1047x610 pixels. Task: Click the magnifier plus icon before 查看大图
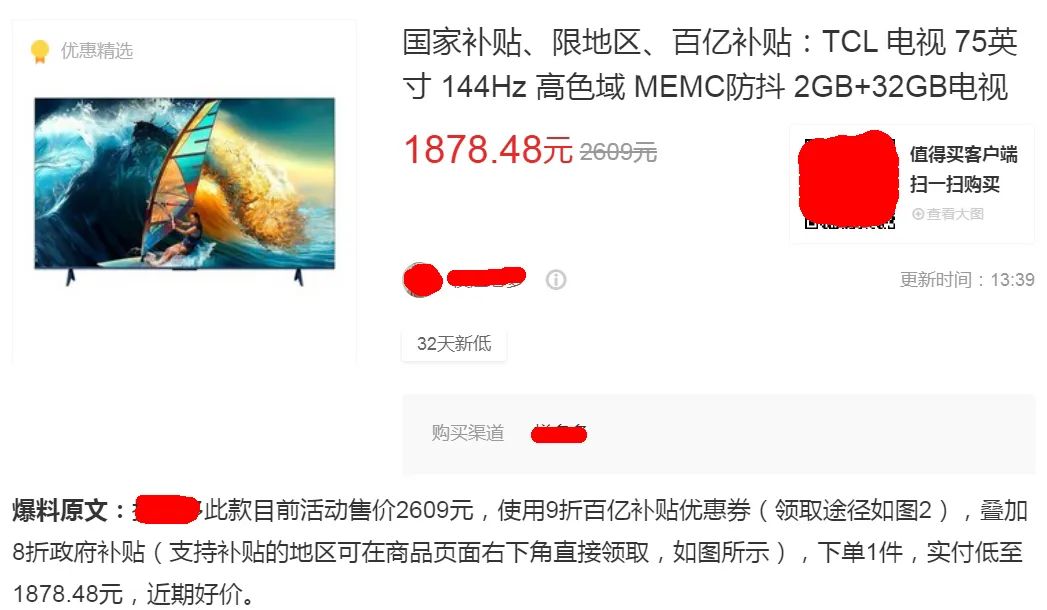pos(918,214)
